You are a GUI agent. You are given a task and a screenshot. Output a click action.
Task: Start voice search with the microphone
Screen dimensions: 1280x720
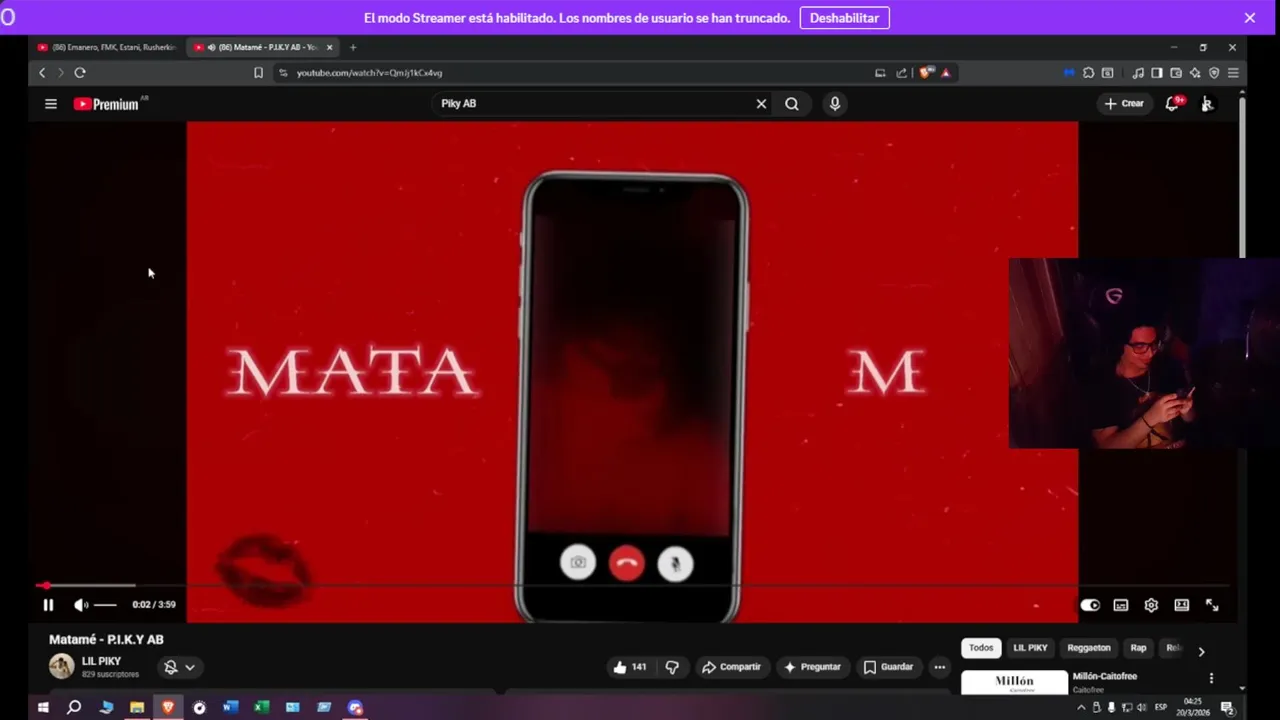pos(835,104)
